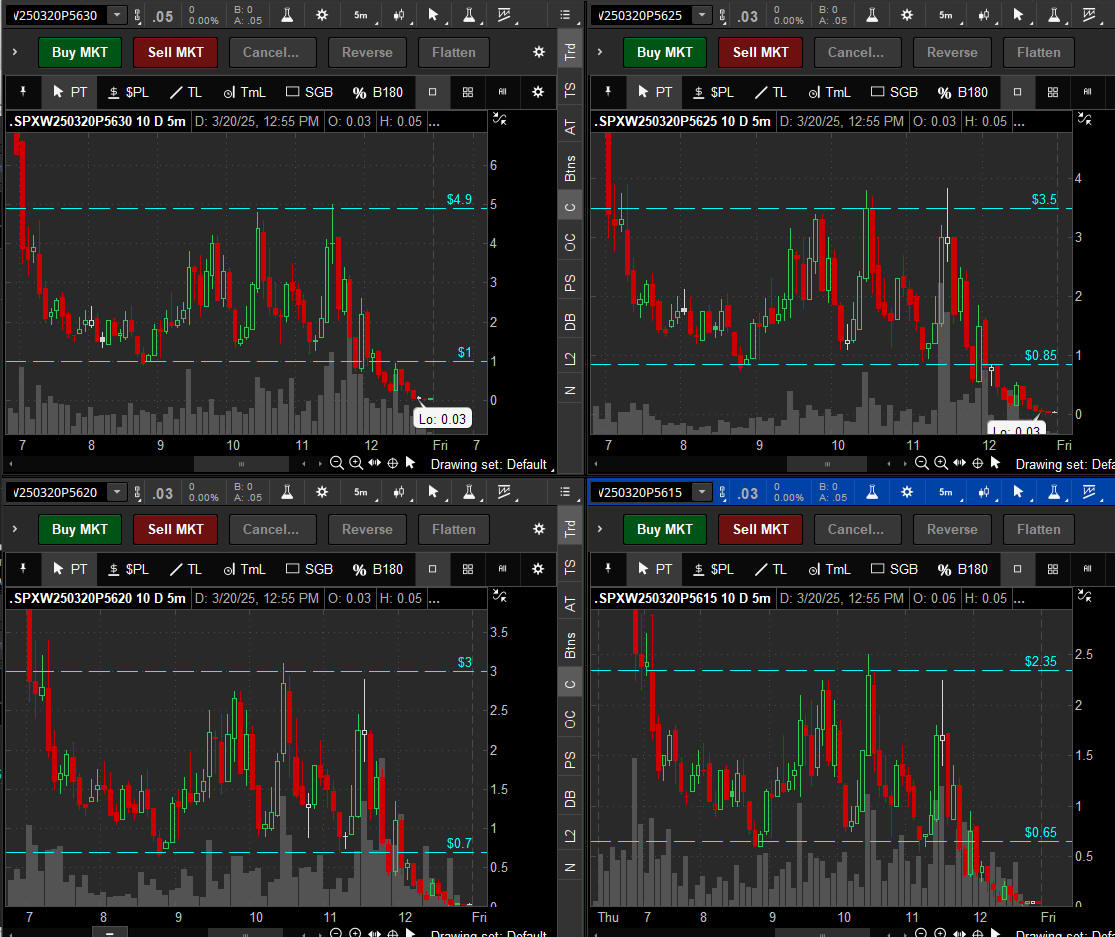Pick the SGB rectangle tool in the P5620 panel
Viewport: 1115px width, 937px height.
click(x=309, y=569)
